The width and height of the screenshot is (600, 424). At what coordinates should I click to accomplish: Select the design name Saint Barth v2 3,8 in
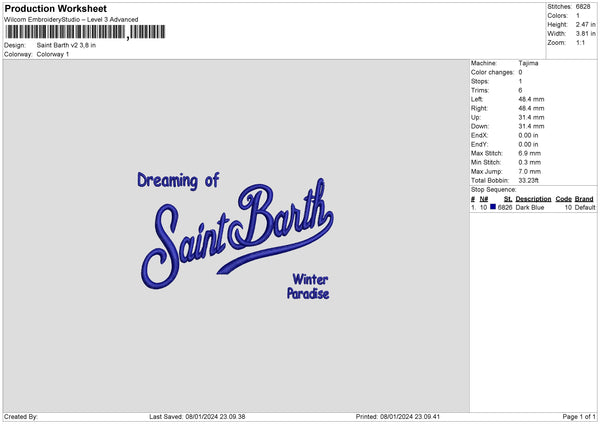(66, 45)
